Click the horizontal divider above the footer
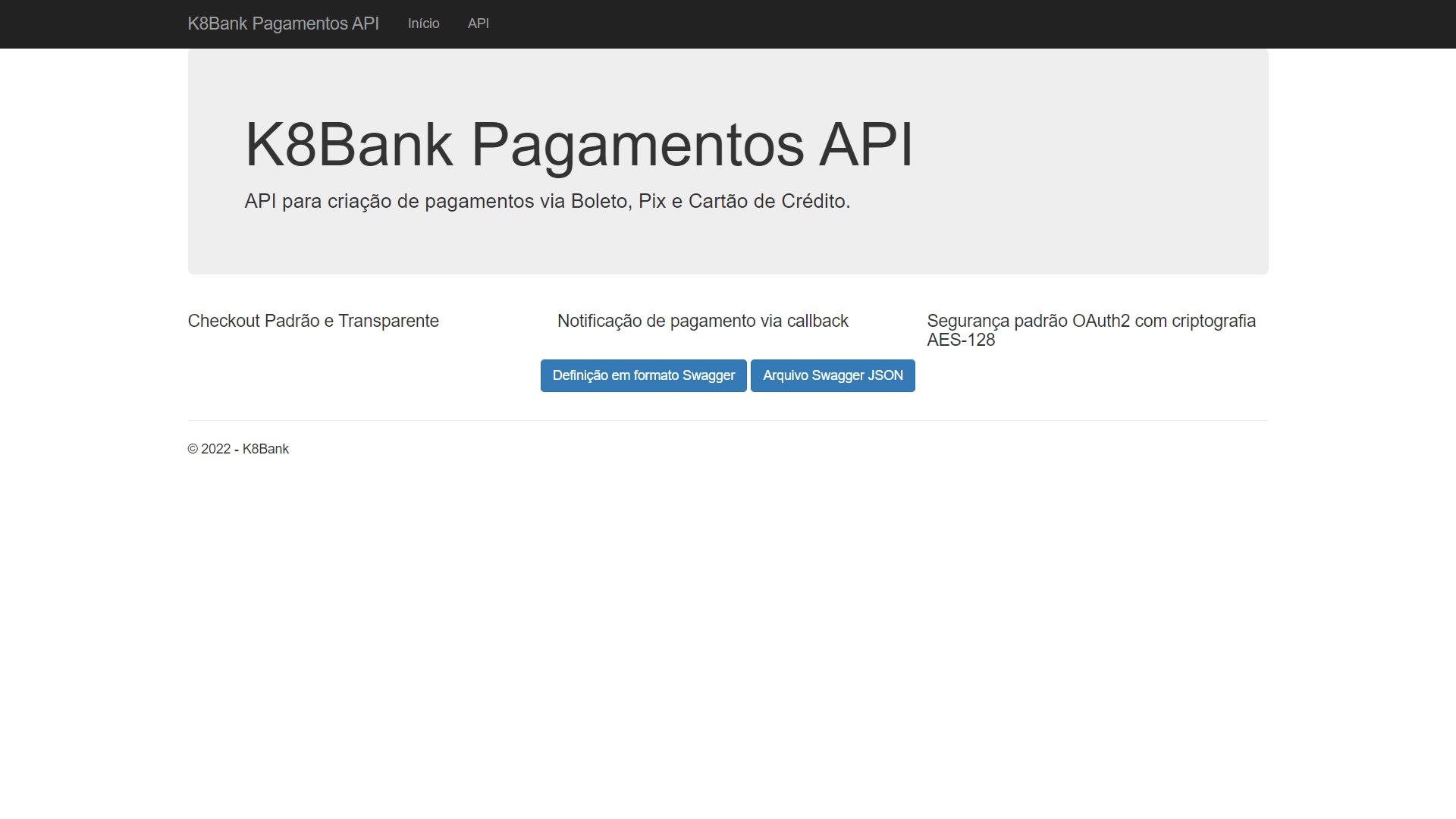1456x819 pixels. coord(728,420)
